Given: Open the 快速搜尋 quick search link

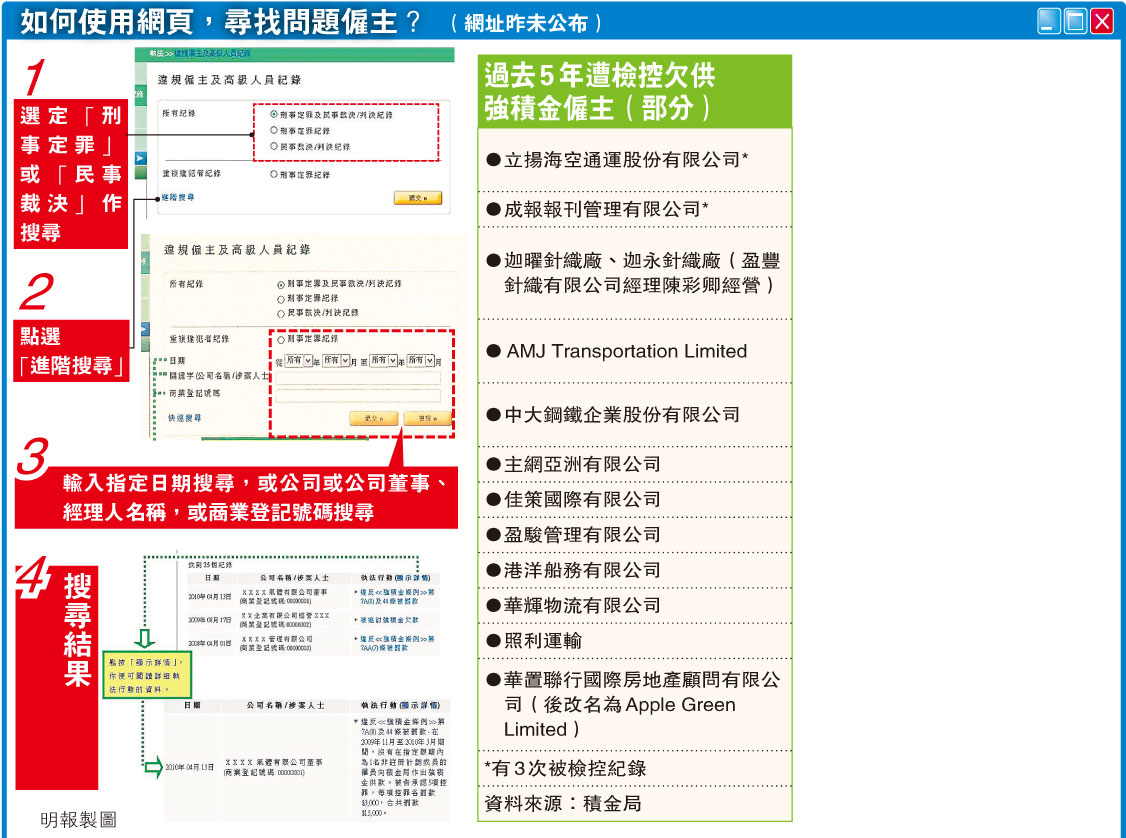Looking at the screenshot, I should click(185, 418).
